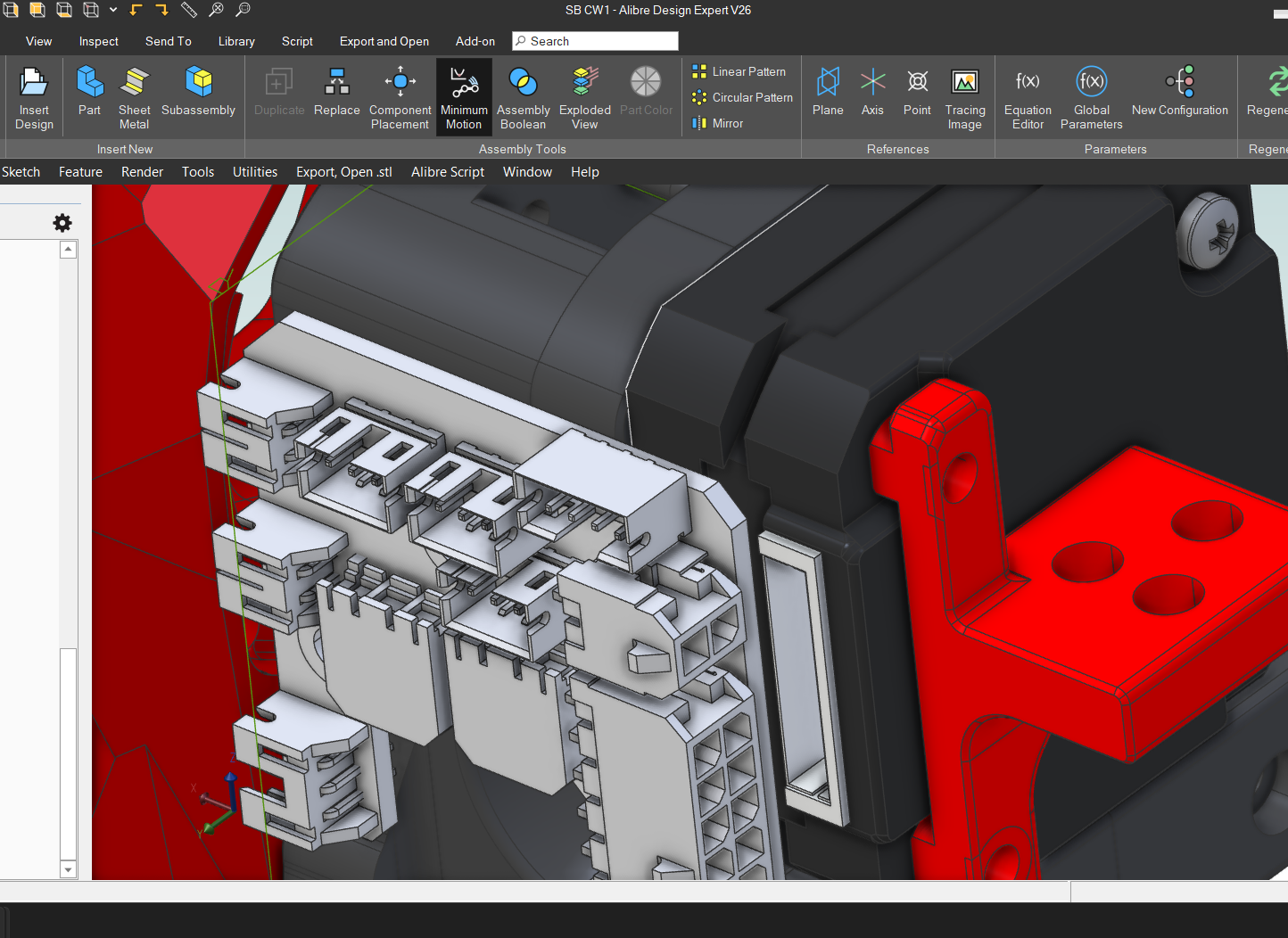
Task: Click the explorer panel settings gear
Action: click(x=62, y=223)
